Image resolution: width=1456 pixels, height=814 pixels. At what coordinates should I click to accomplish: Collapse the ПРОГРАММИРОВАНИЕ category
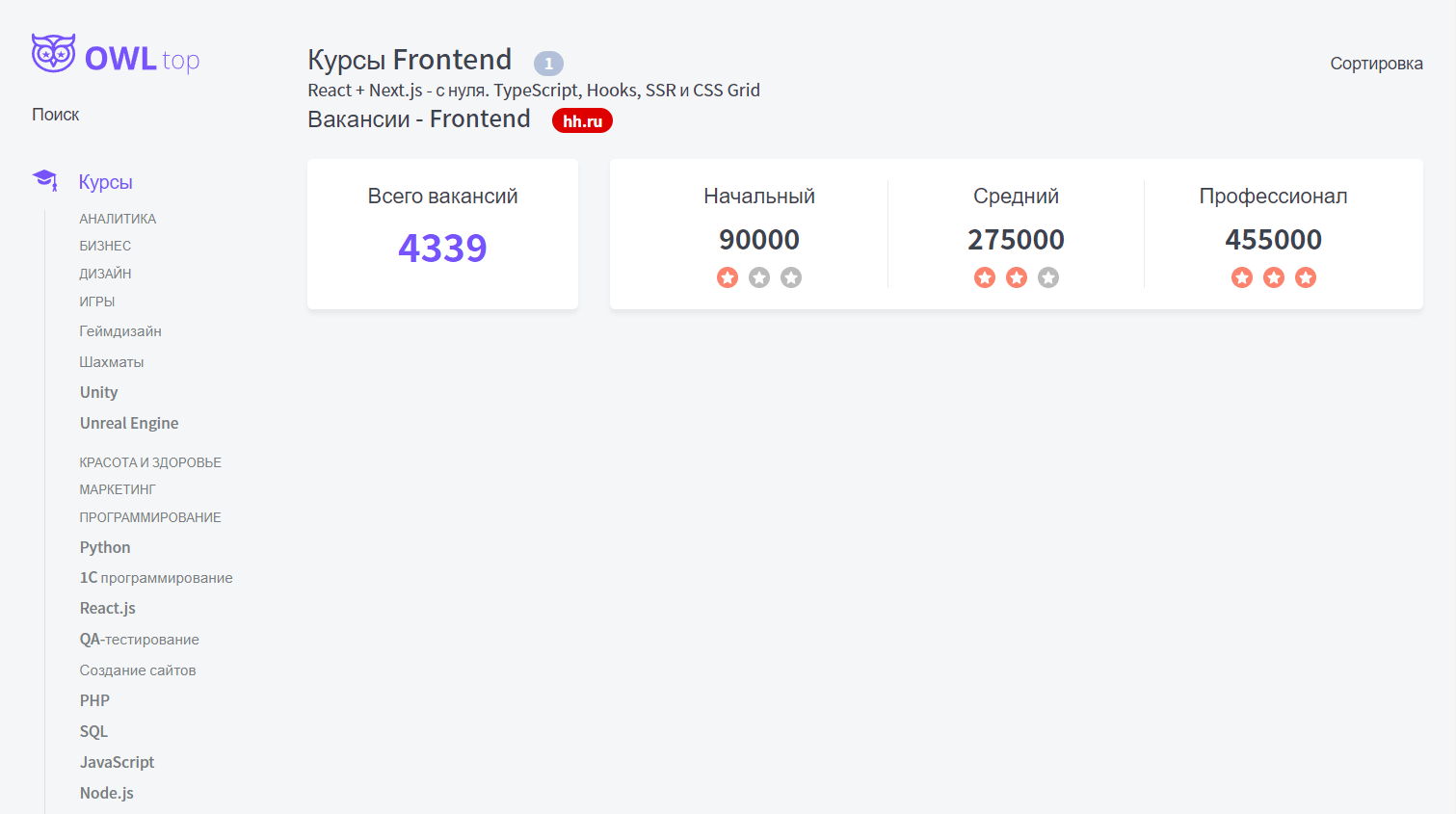tap(150, 517)
